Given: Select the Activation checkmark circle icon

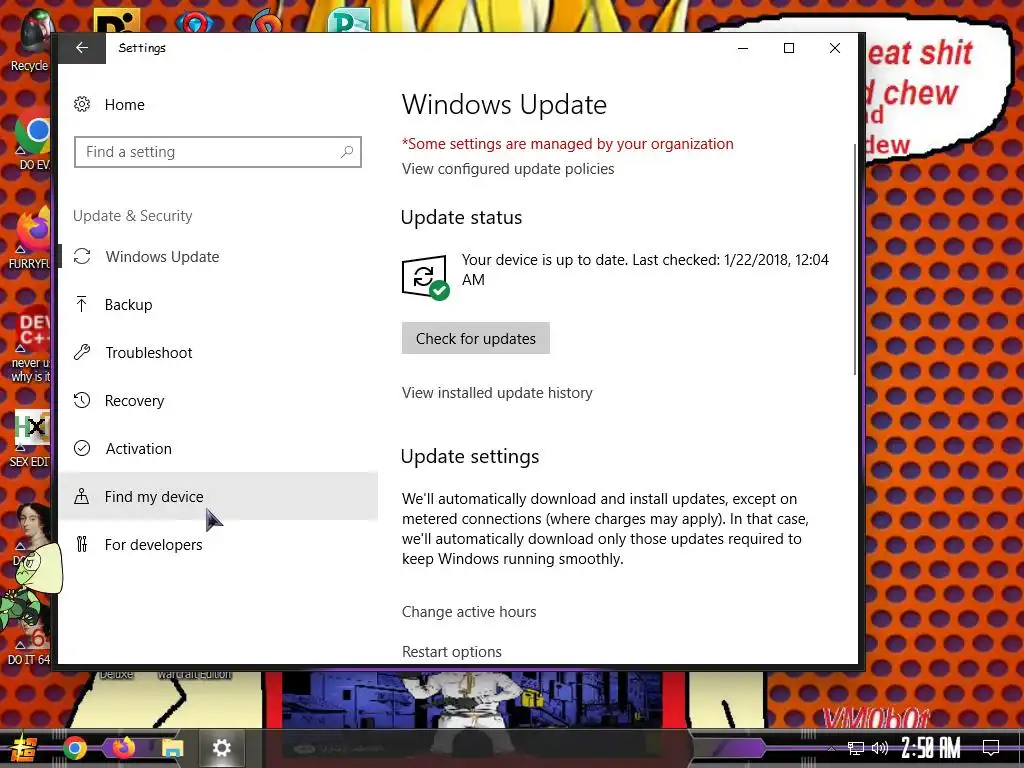Looking at the screenshot, I should point(82,448).
